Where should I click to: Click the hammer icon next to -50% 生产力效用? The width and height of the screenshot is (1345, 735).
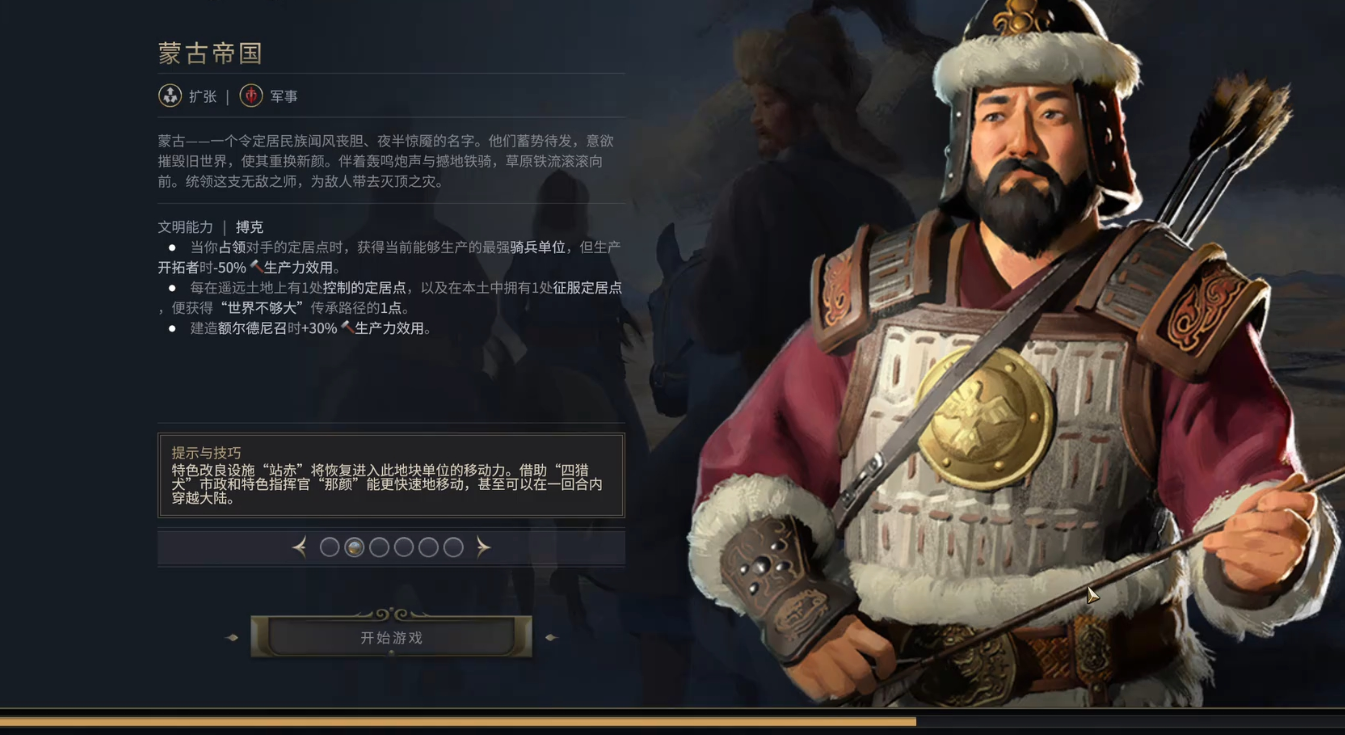[x=256, y=268]
